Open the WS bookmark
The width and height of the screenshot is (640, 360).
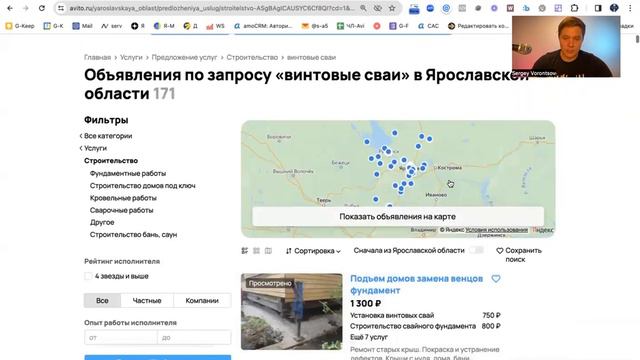click(215, 26)
